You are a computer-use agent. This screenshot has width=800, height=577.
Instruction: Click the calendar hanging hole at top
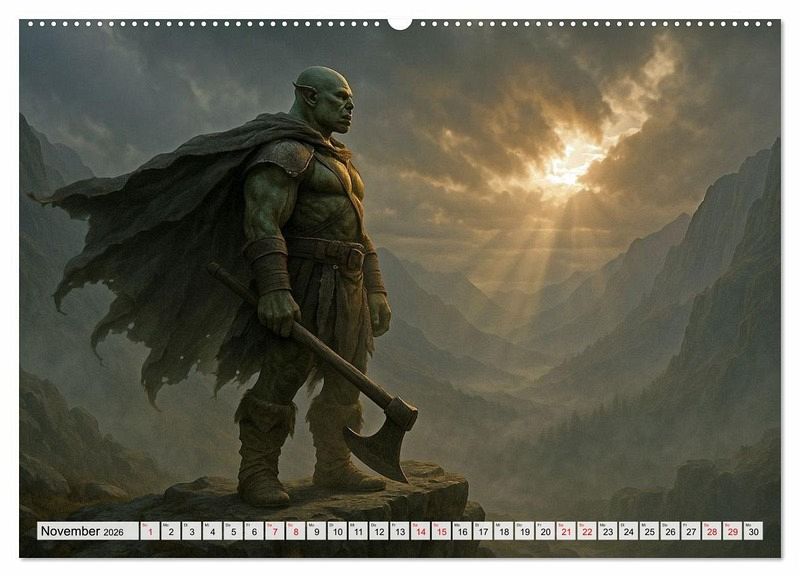point(400,22)
